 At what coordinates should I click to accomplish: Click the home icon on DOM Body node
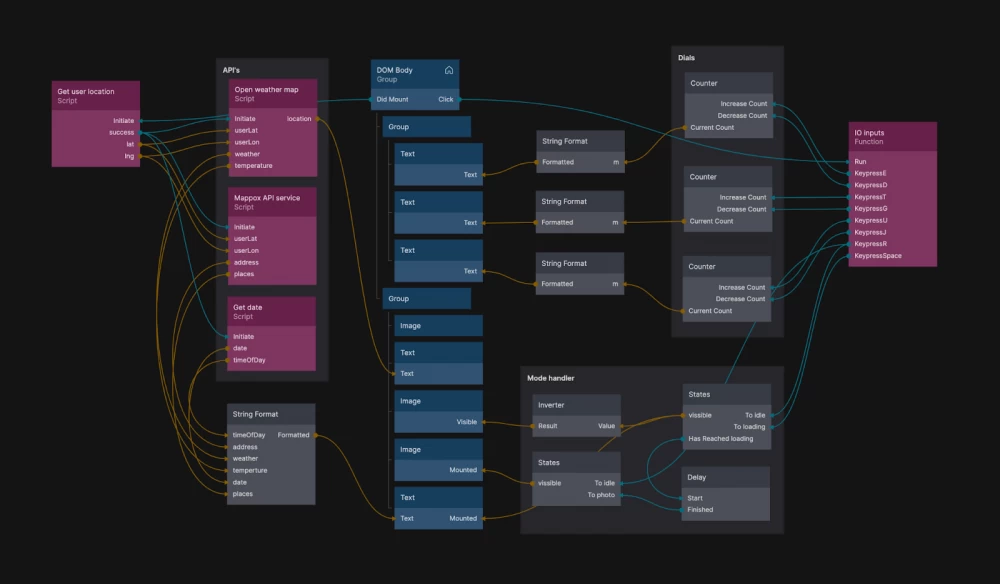[449, 70]
